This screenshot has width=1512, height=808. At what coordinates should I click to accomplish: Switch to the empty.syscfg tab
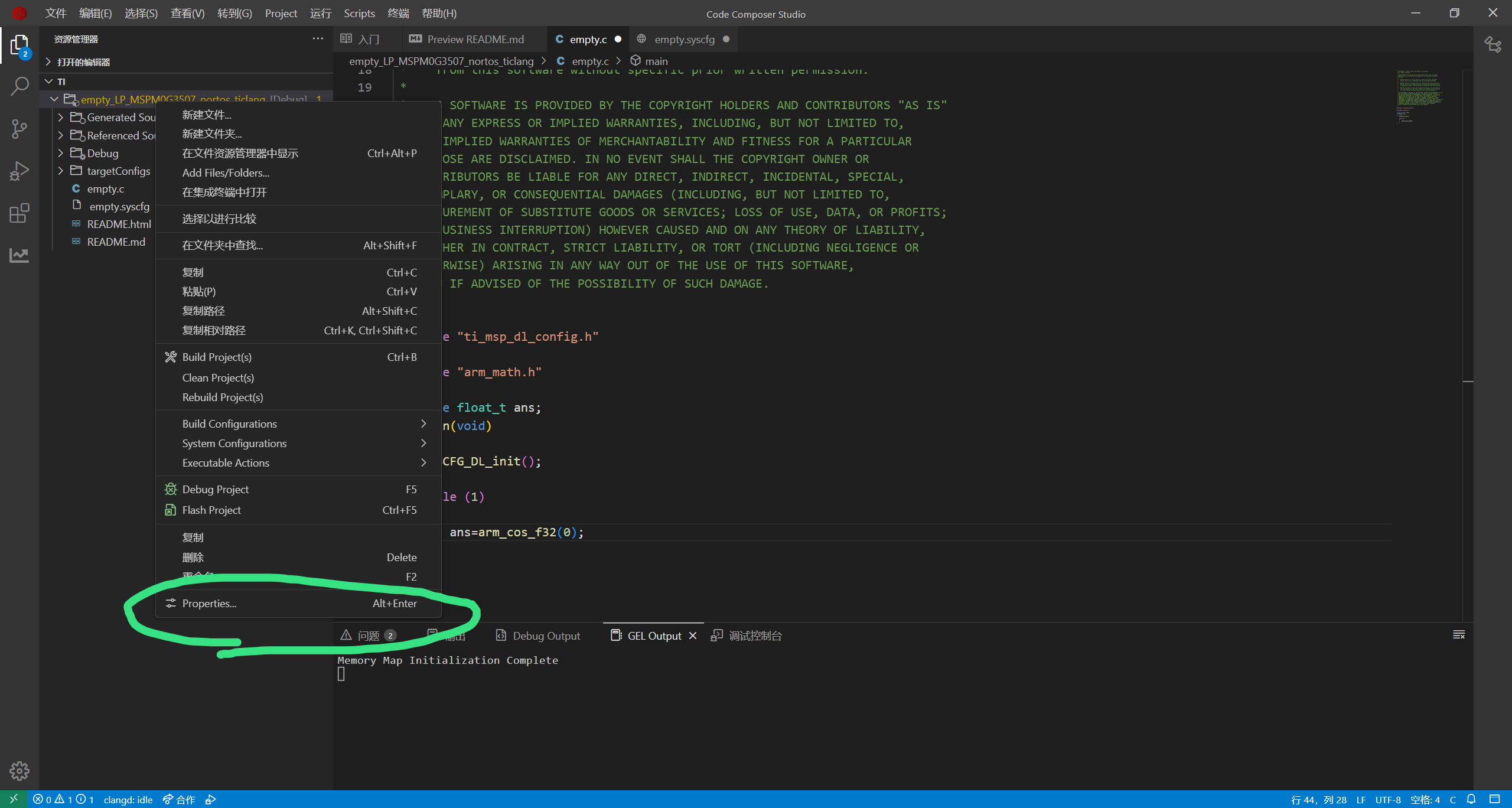pos(684,40)
